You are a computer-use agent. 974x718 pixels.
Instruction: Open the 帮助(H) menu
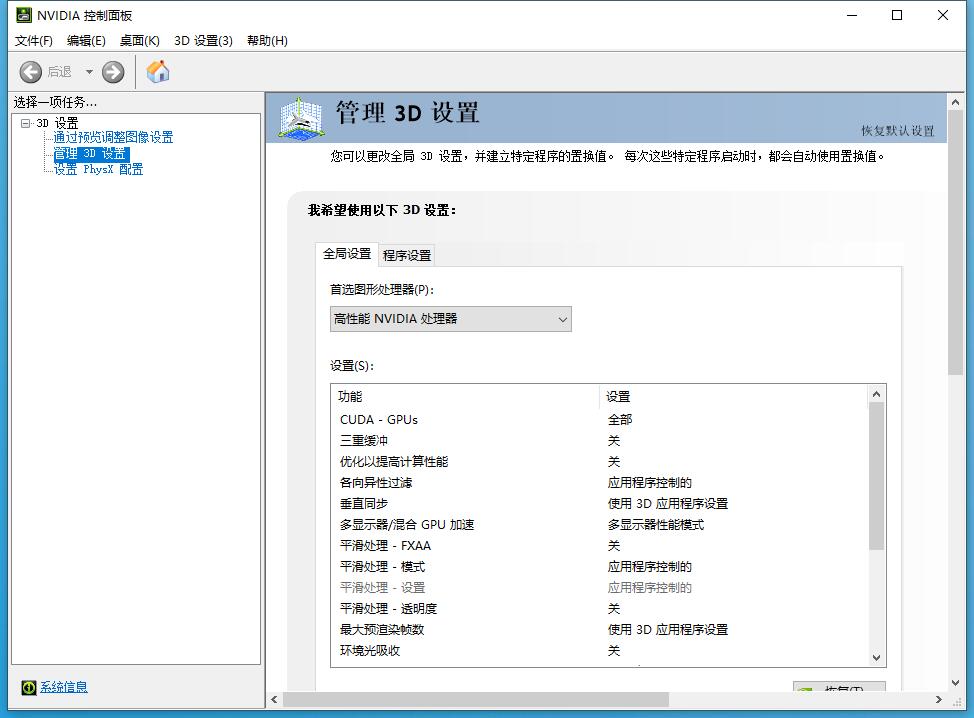click(267, 41)
